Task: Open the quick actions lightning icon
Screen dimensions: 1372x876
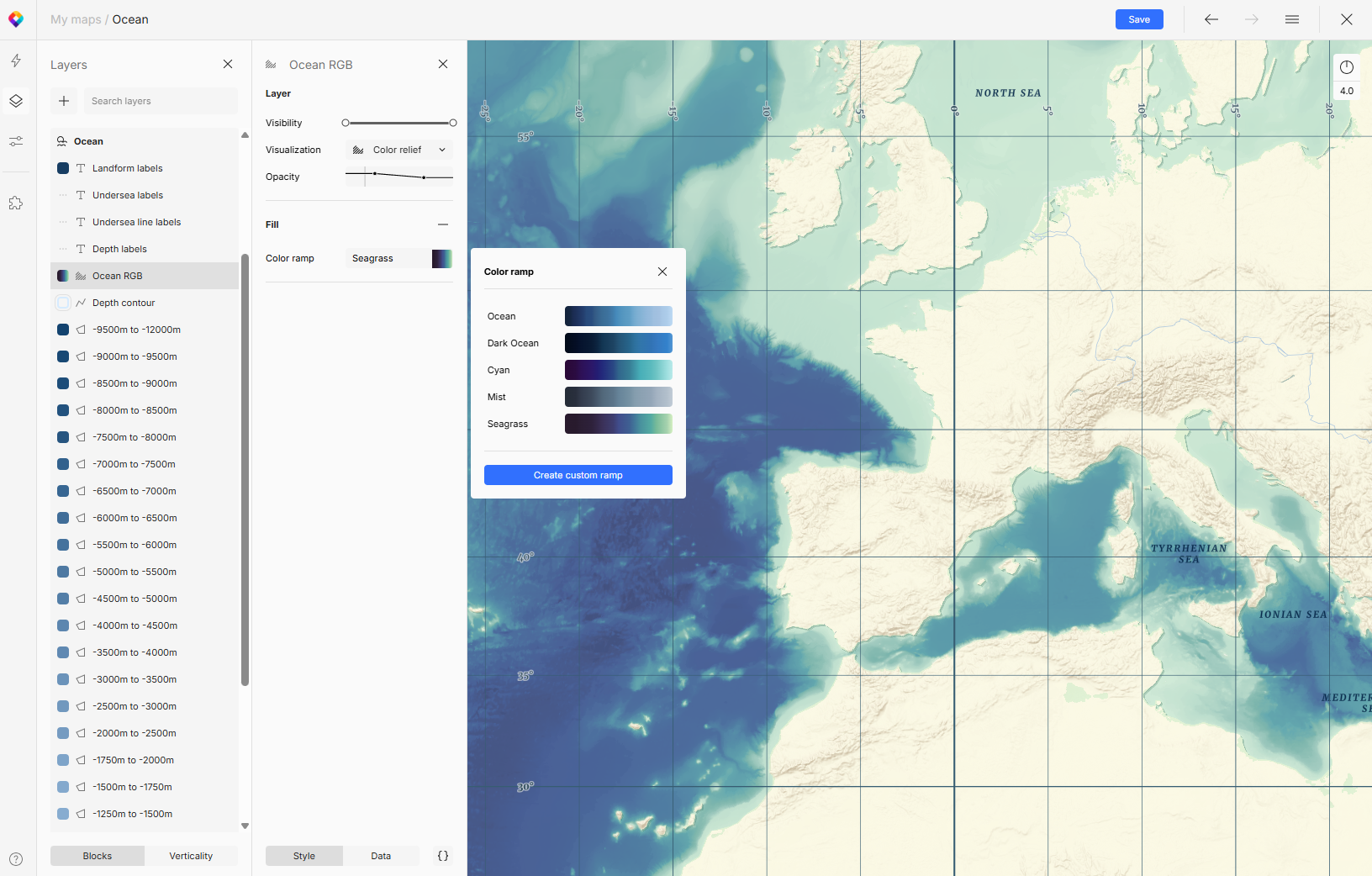Action: pos(16,61)
